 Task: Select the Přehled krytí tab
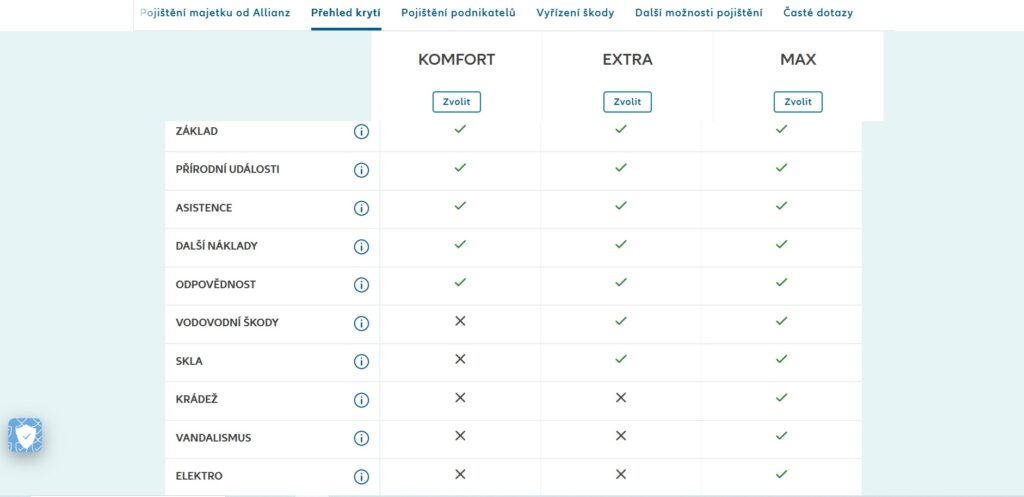point(346,12)
